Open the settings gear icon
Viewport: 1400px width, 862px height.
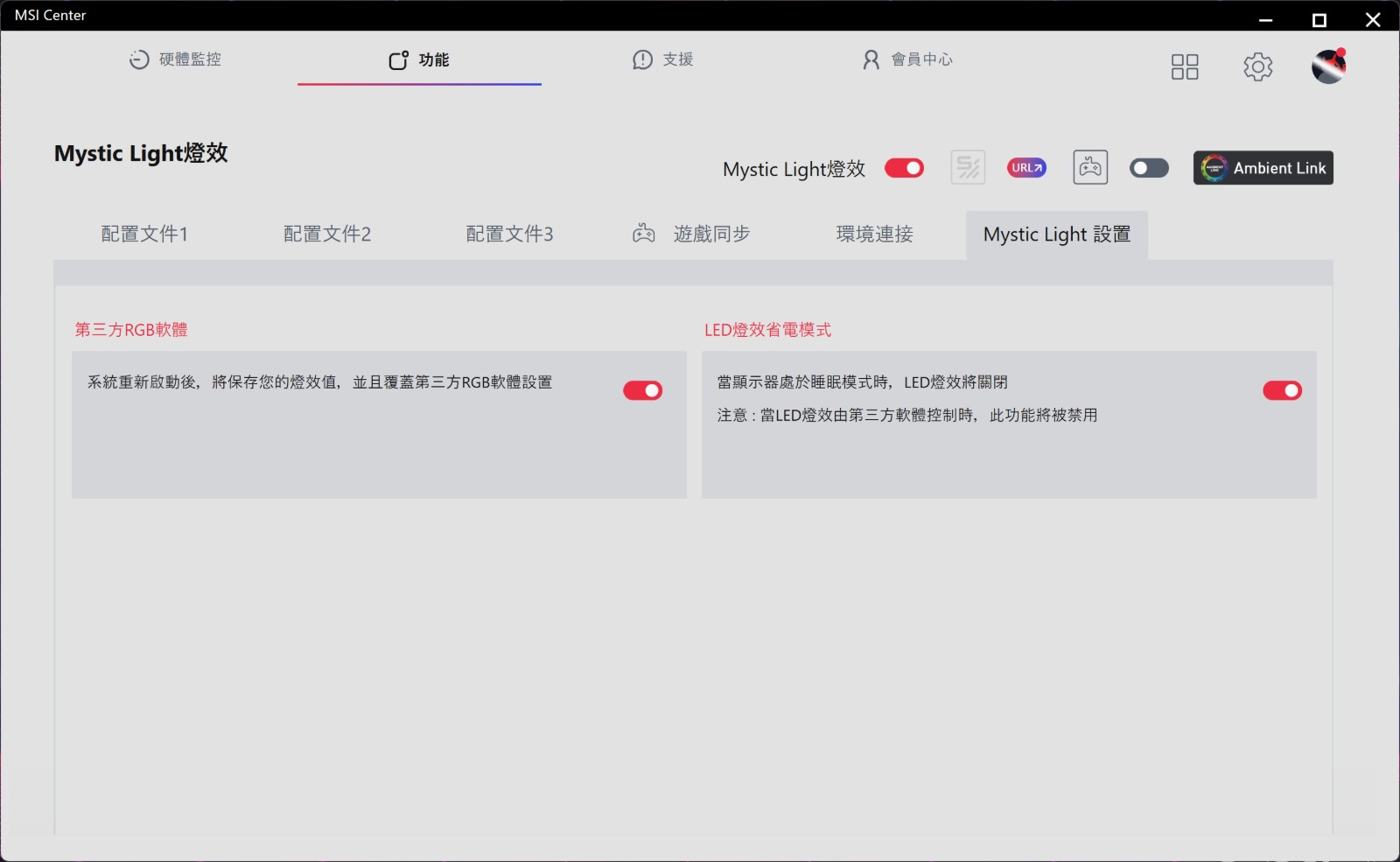tap(1257, 67)
